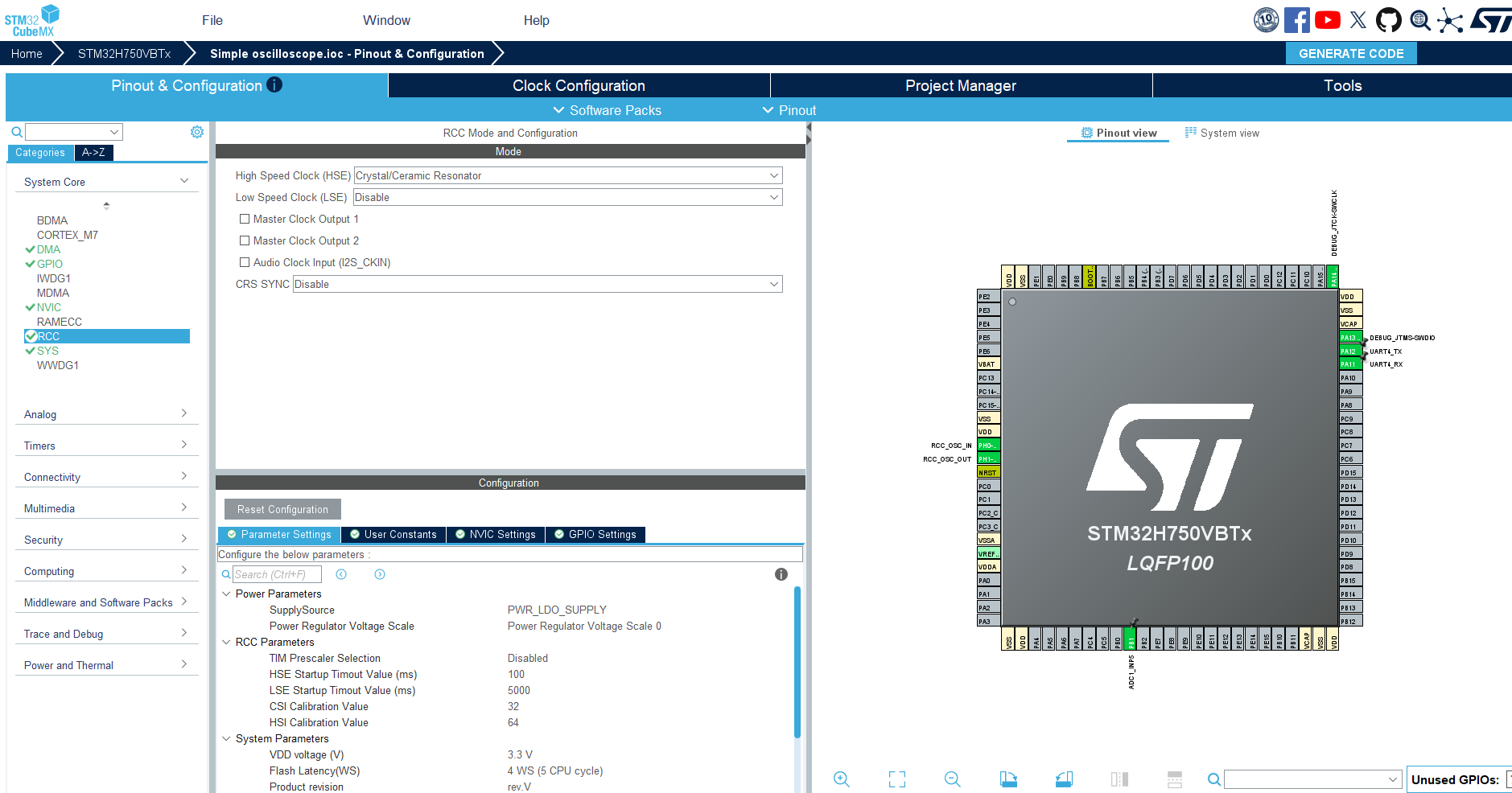Open the settings gear in categories panel

tap(197, 132)
